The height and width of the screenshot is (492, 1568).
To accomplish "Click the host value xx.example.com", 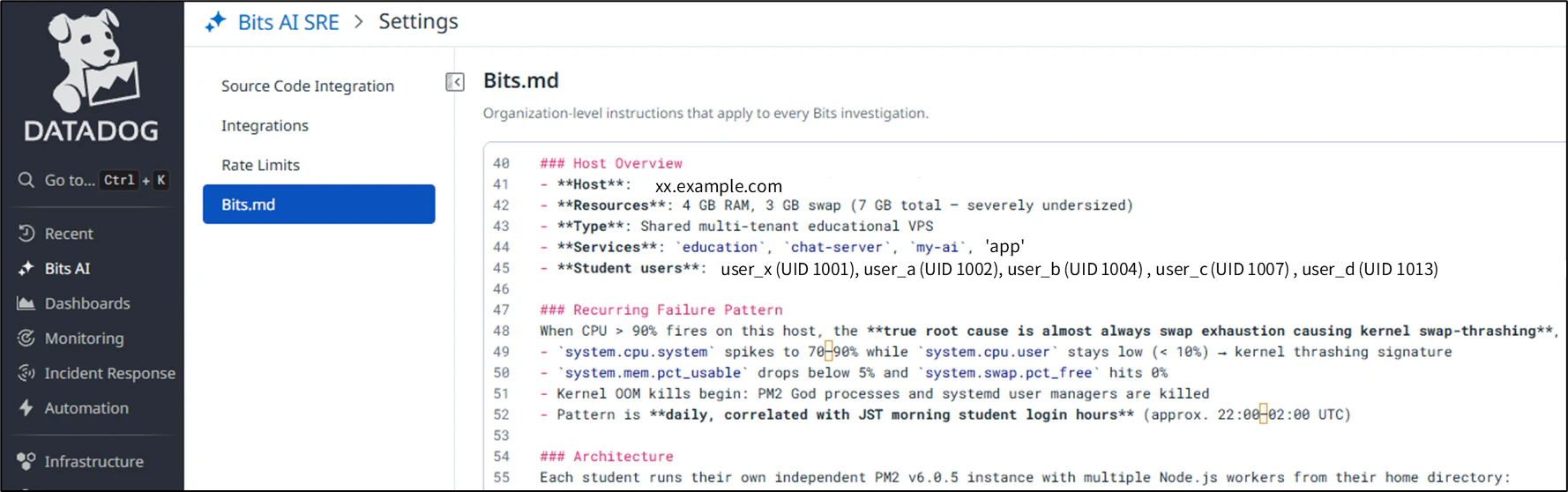I will [x=719, y=186].
